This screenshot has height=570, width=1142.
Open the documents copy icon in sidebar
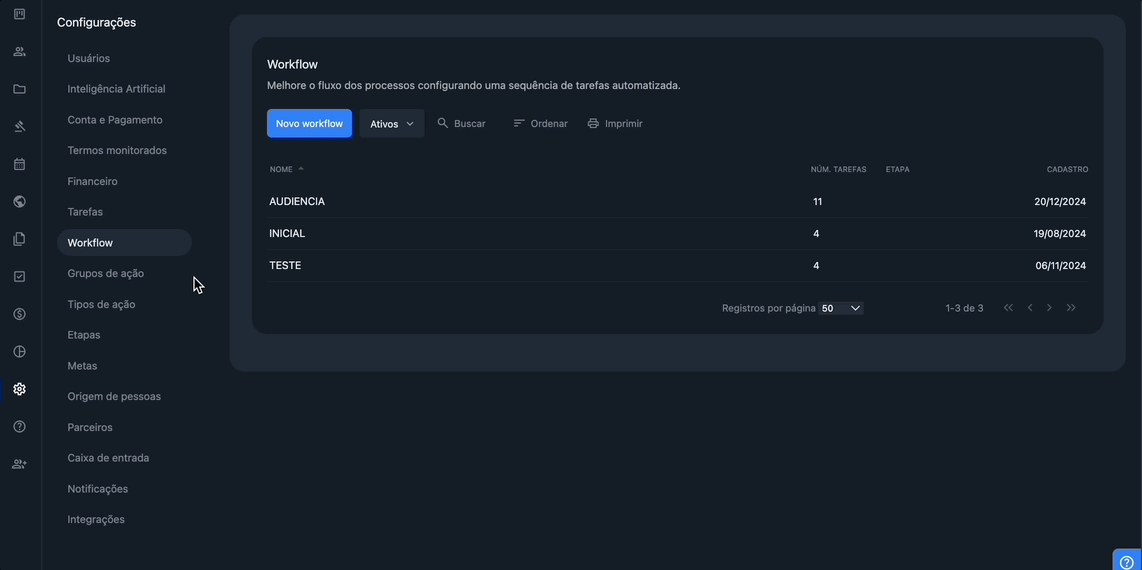[x=20, y=239]
